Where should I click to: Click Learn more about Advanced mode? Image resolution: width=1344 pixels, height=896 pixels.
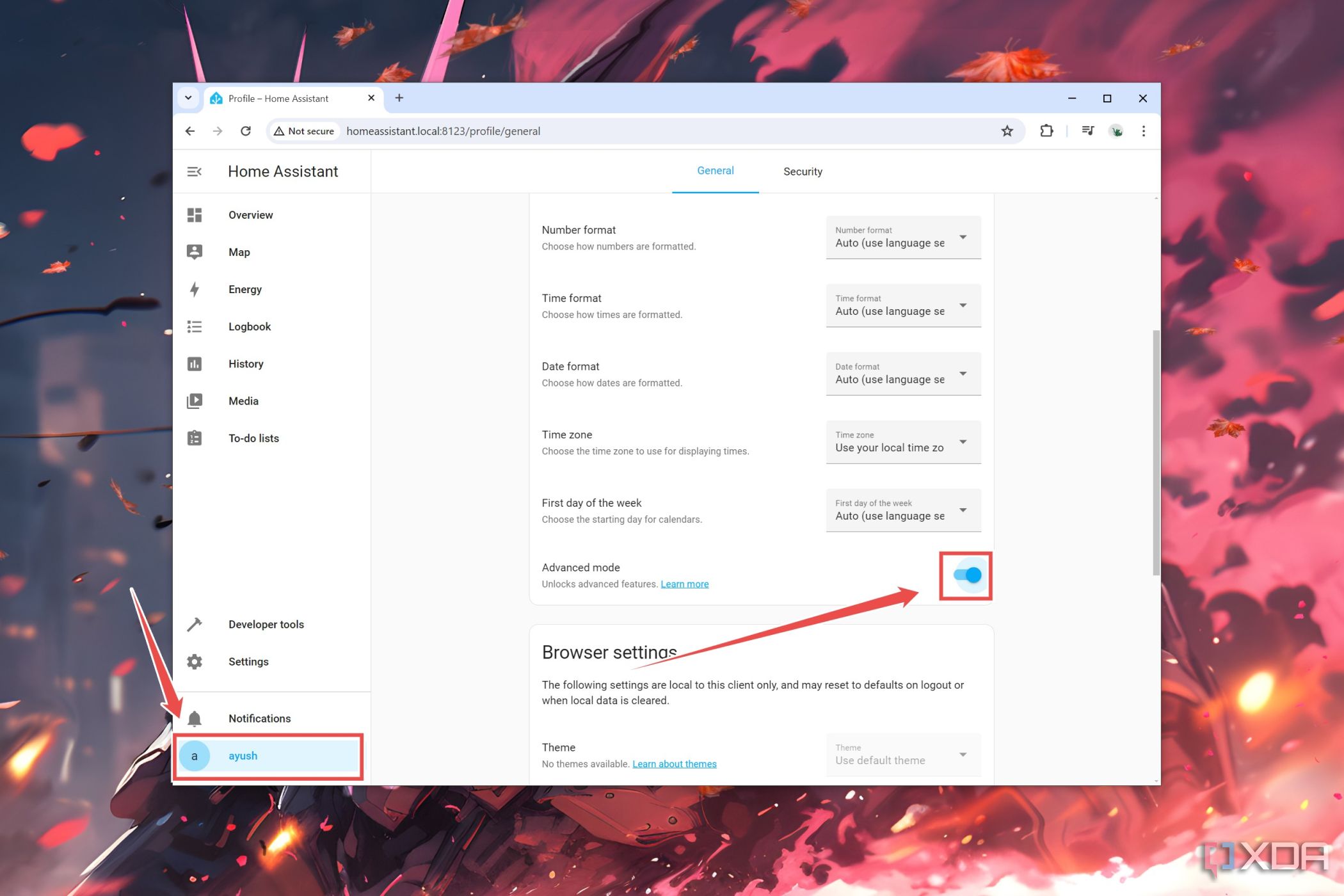coord(684,584)
